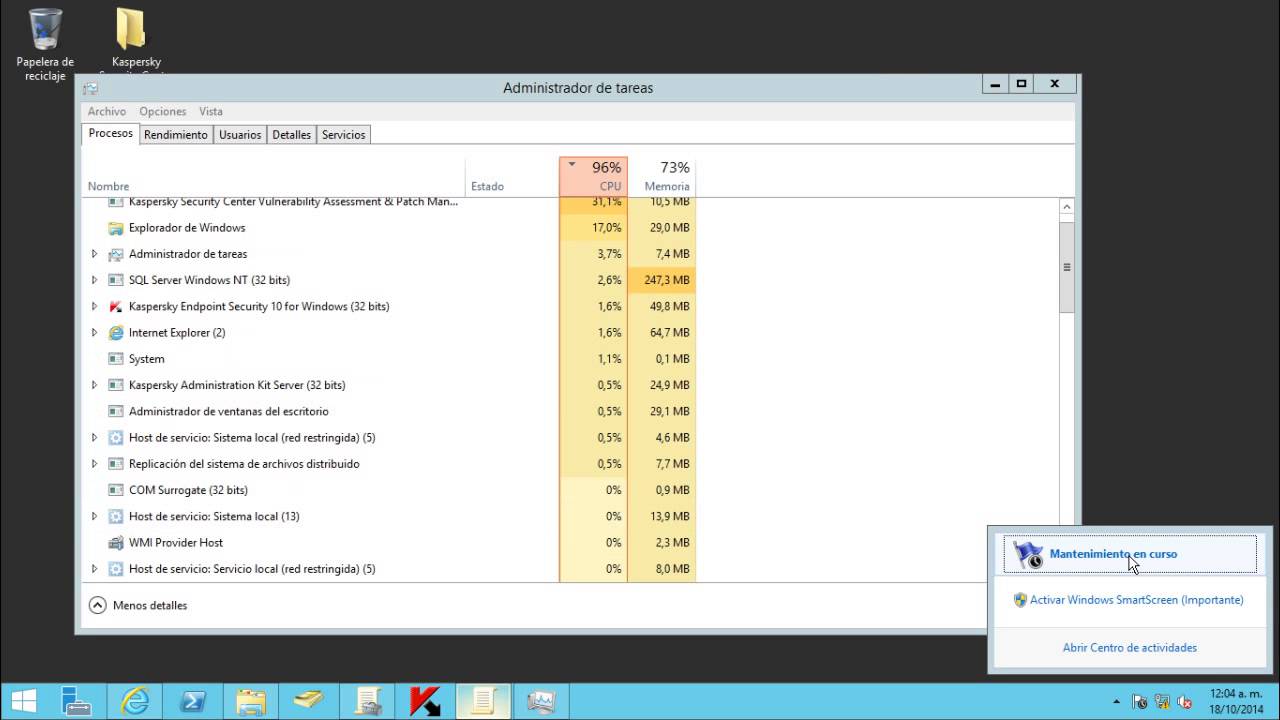This screenshot has width=1280, height=720.
Task: Click the 17,0% CPU value
Action: pyautogui.click(x=607, y=228)
